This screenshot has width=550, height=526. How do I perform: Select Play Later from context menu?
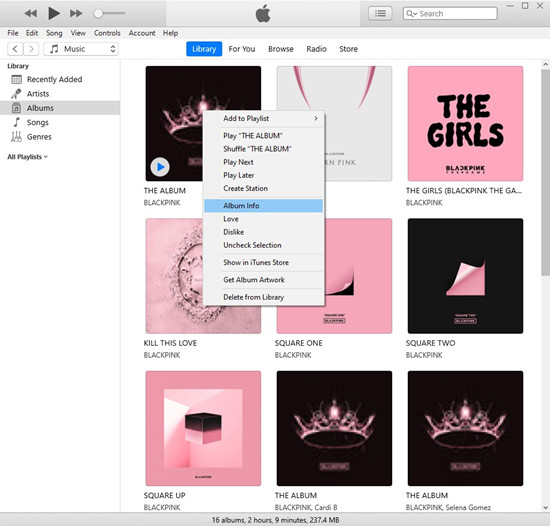click(263, 175)
